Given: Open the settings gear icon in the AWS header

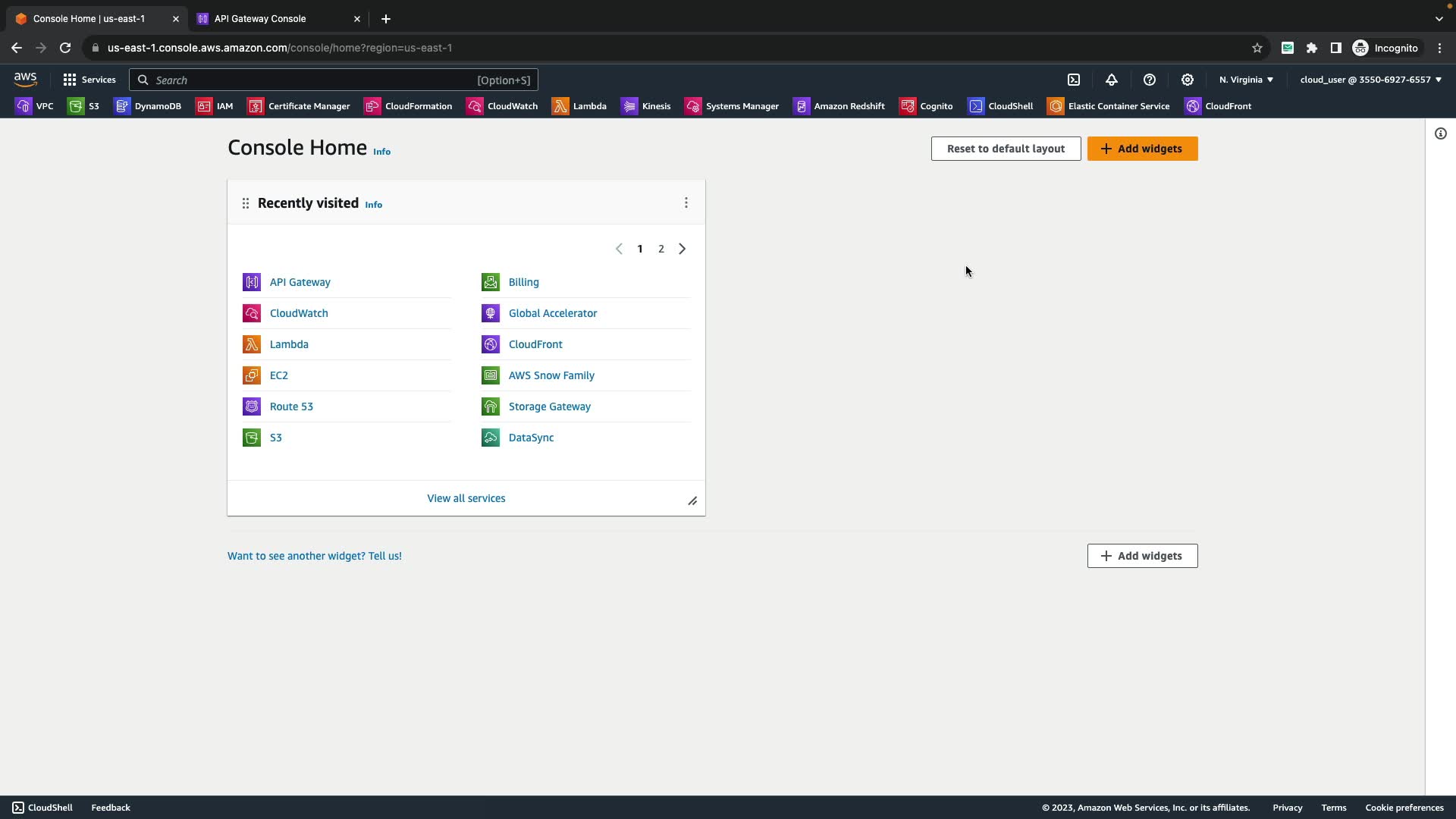Looking at the screenshot, I should click(1188, 80).
